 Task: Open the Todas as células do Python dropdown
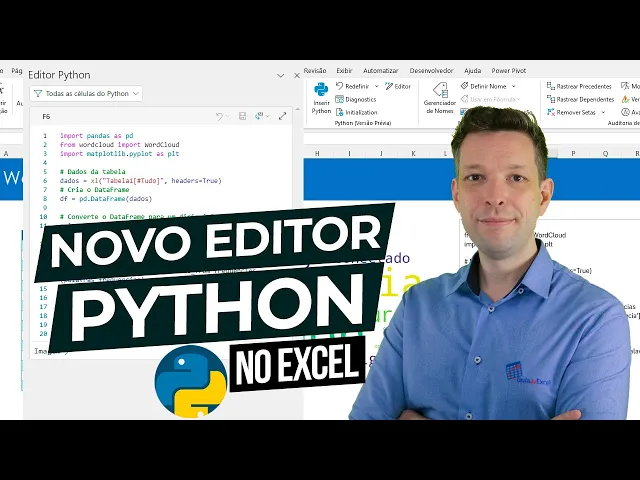pyautogui.click(x=86, y=93)
